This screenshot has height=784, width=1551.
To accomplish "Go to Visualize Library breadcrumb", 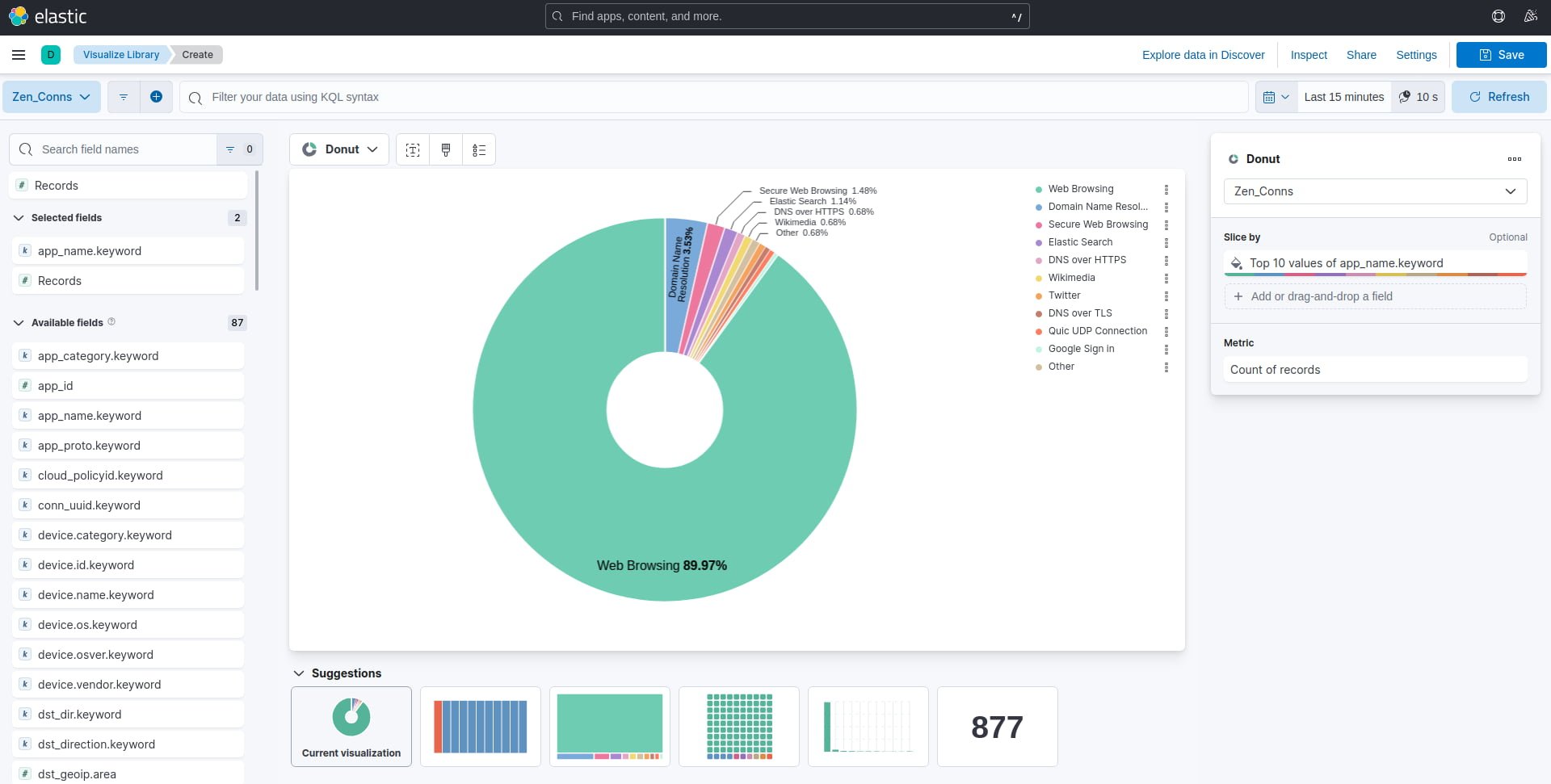I will click(121, 55).
